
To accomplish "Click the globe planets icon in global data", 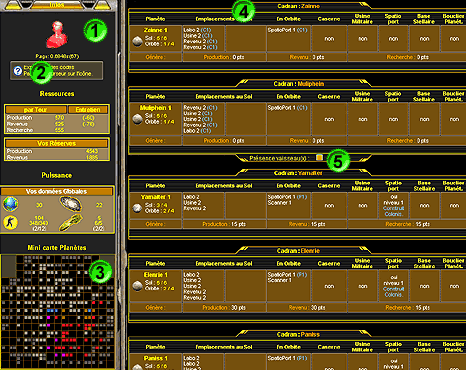I will pyautogui.click(x=11, y=204).
